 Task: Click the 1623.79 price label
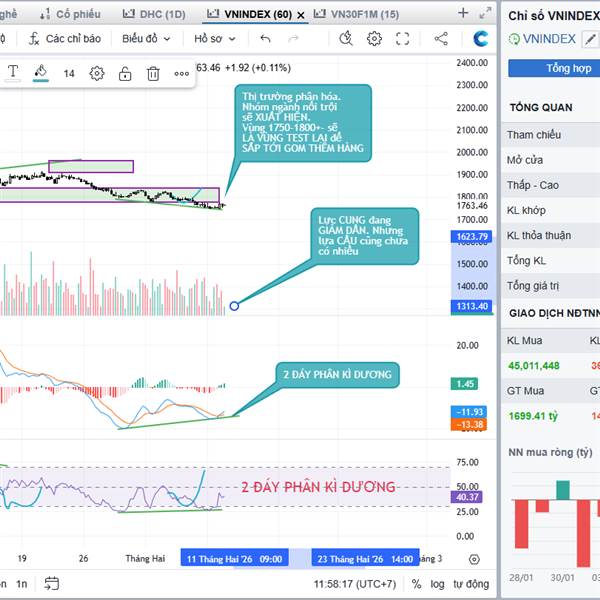click(471, 236)
